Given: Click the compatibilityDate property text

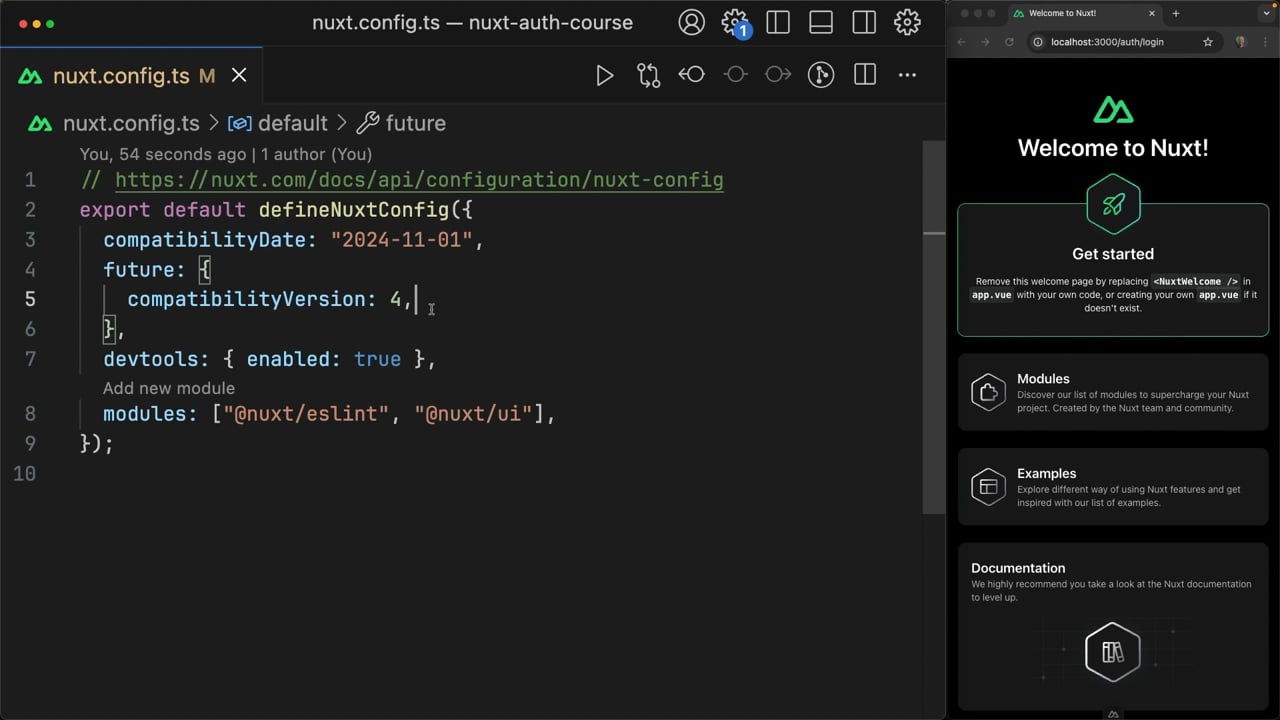Looking at the screenshot, I should (204, 240).
